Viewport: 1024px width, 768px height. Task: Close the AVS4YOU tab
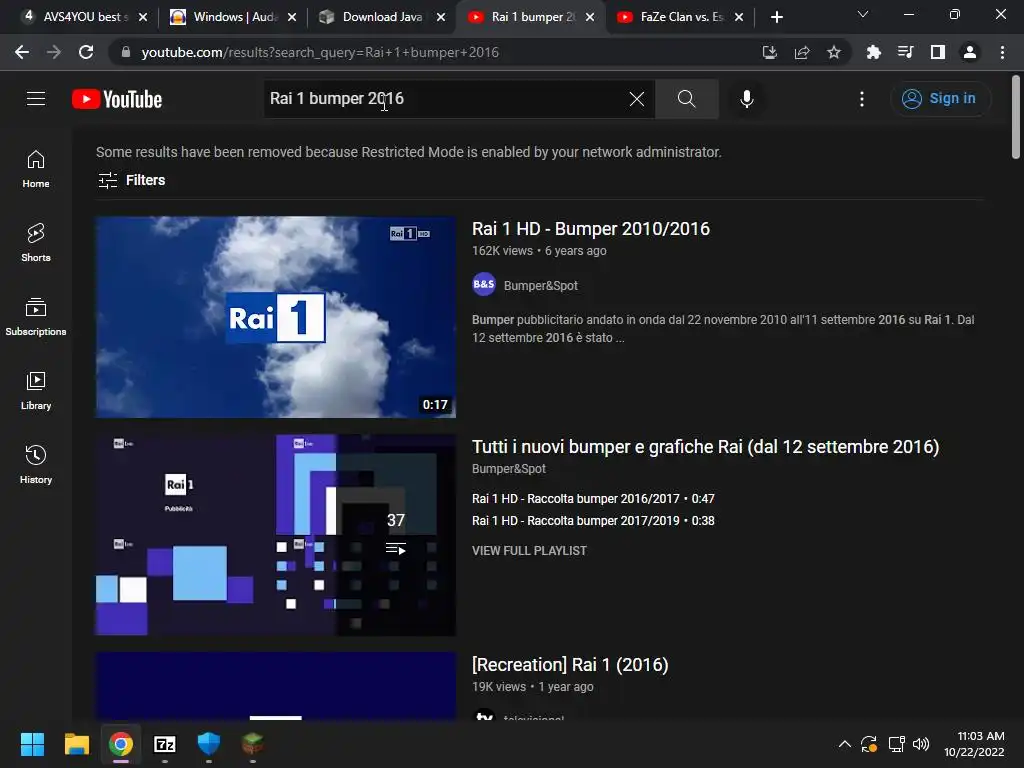[143, 17]
